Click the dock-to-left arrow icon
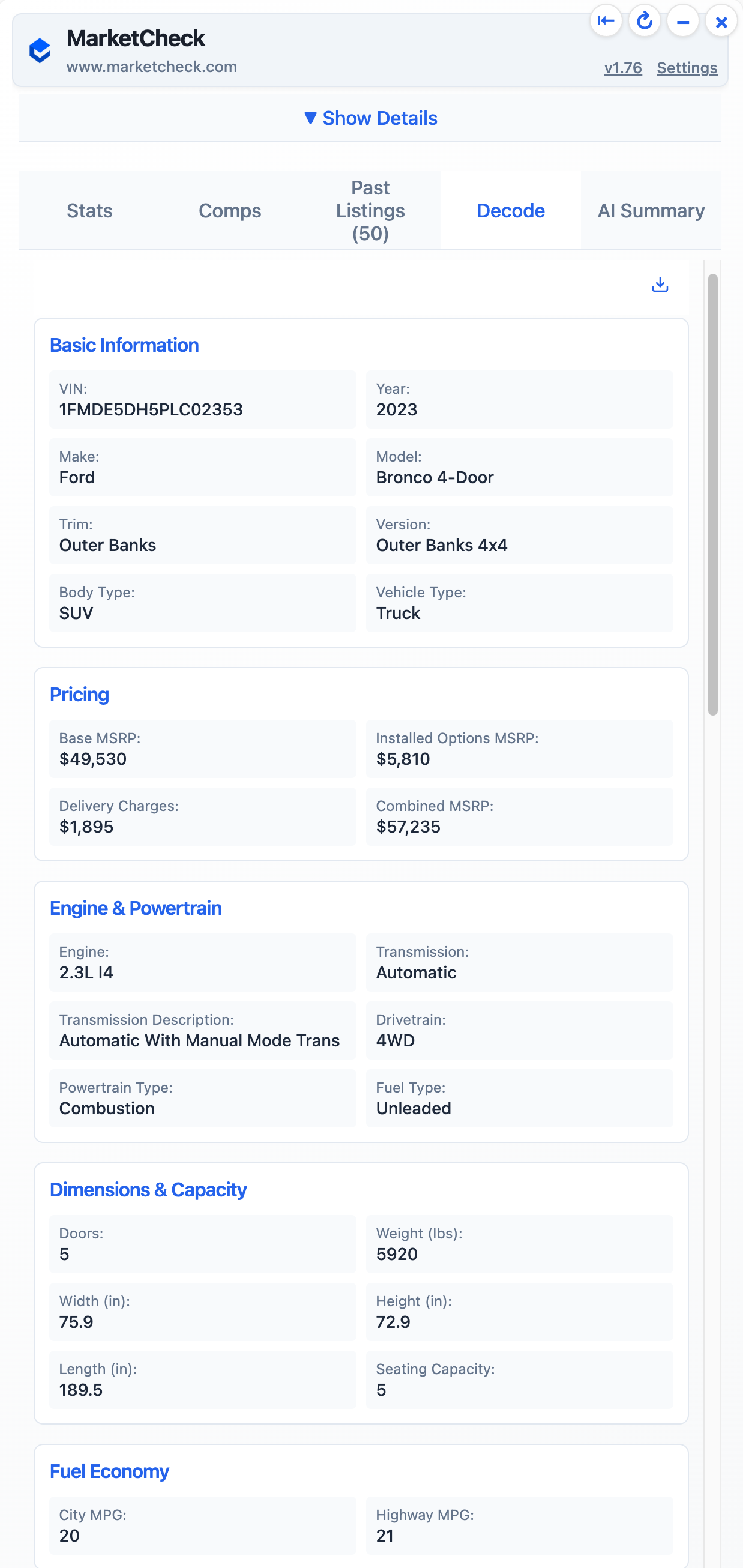743x1568 pixels. click(x=606, y=21)
